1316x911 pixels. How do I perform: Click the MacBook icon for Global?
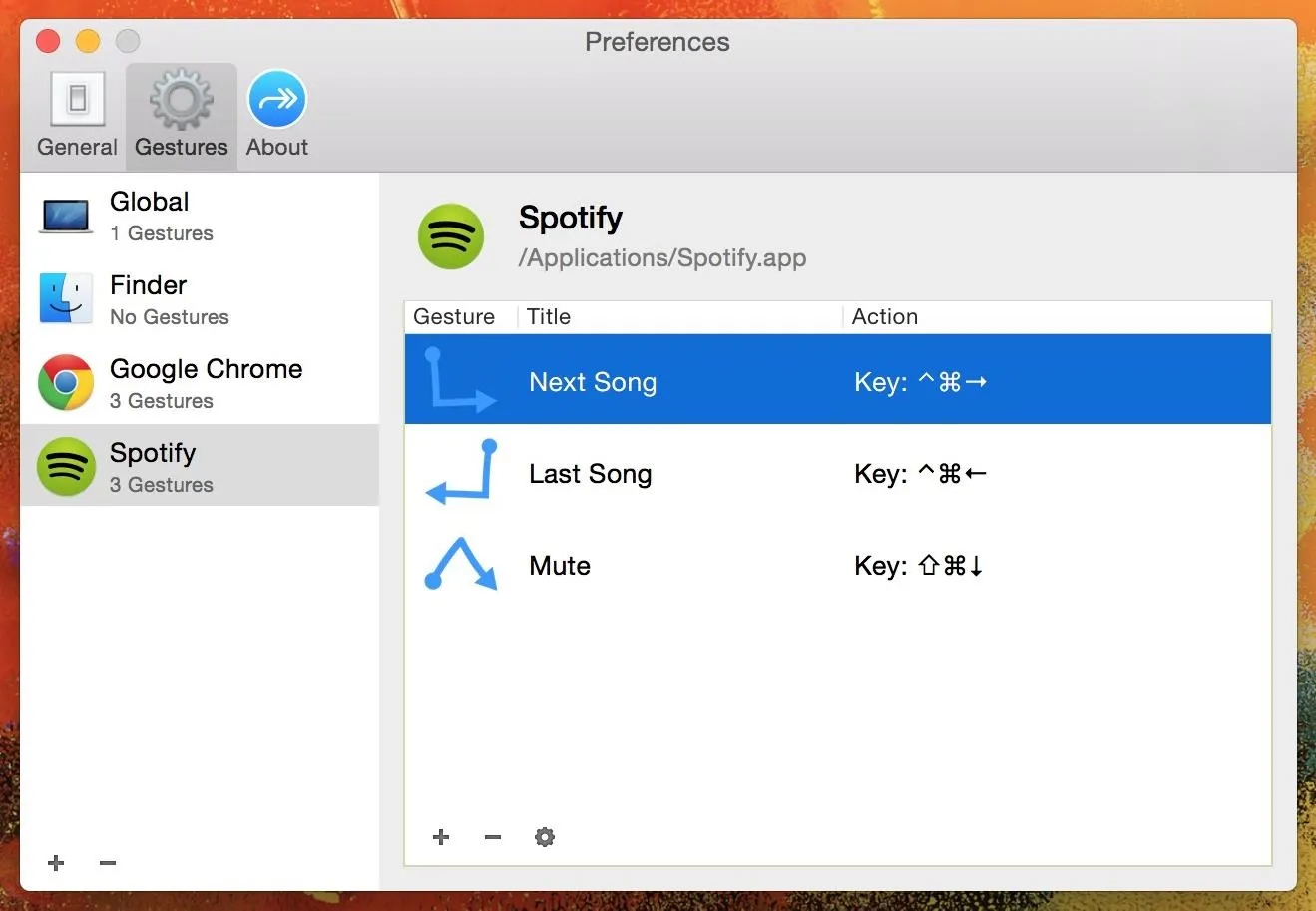coord(66,217)
